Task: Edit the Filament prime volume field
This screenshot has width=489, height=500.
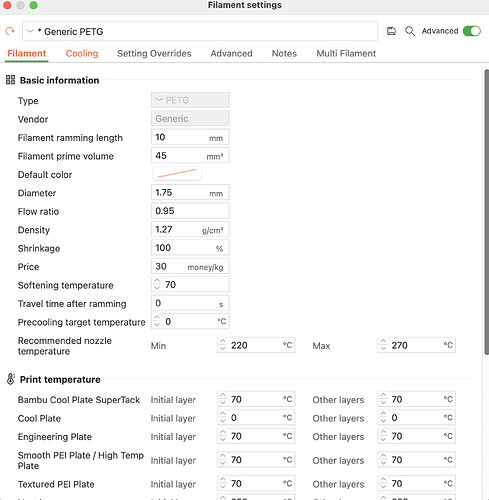Action: click(190, 156)
